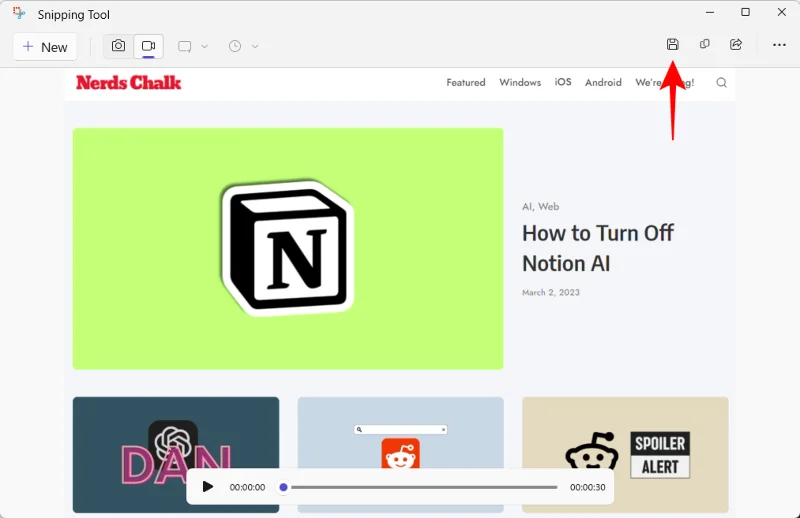Open the Reddit search article thumbnail
Viewport: 800px width, 518px height.
401,455
